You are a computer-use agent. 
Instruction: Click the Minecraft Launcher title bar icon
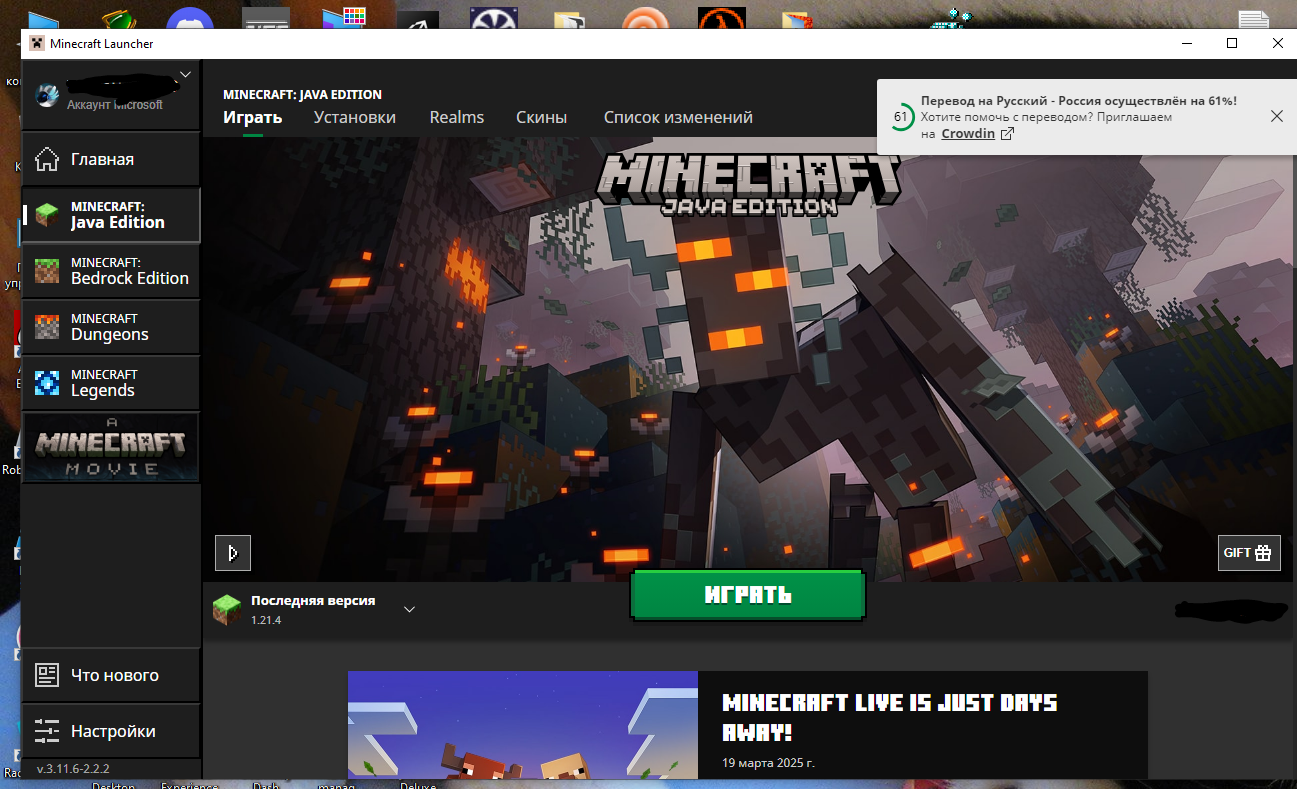coord(36,43)
